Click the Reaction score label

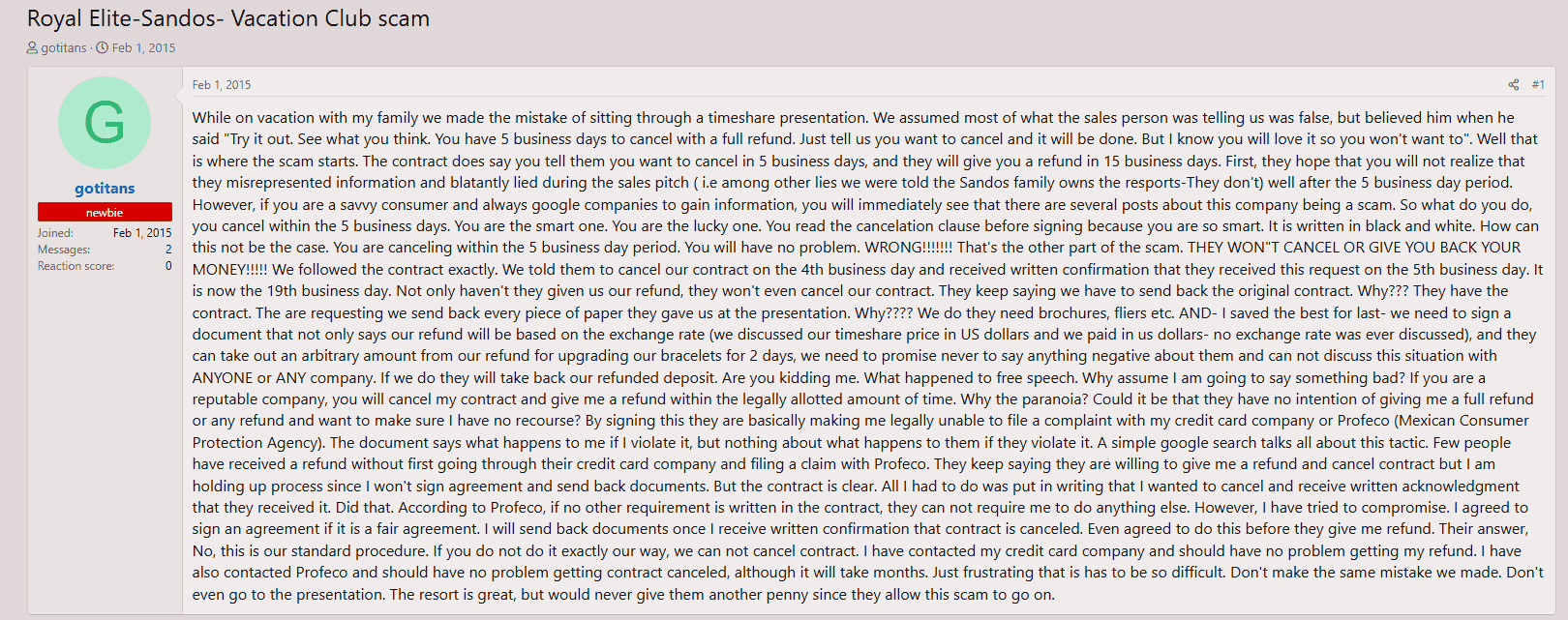click(75, 266)
